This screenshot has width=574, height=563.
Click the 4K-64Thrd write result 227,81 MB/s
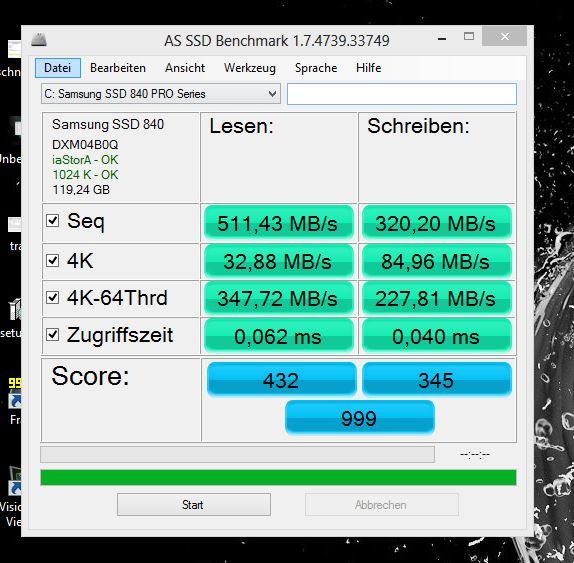[436, 298]
